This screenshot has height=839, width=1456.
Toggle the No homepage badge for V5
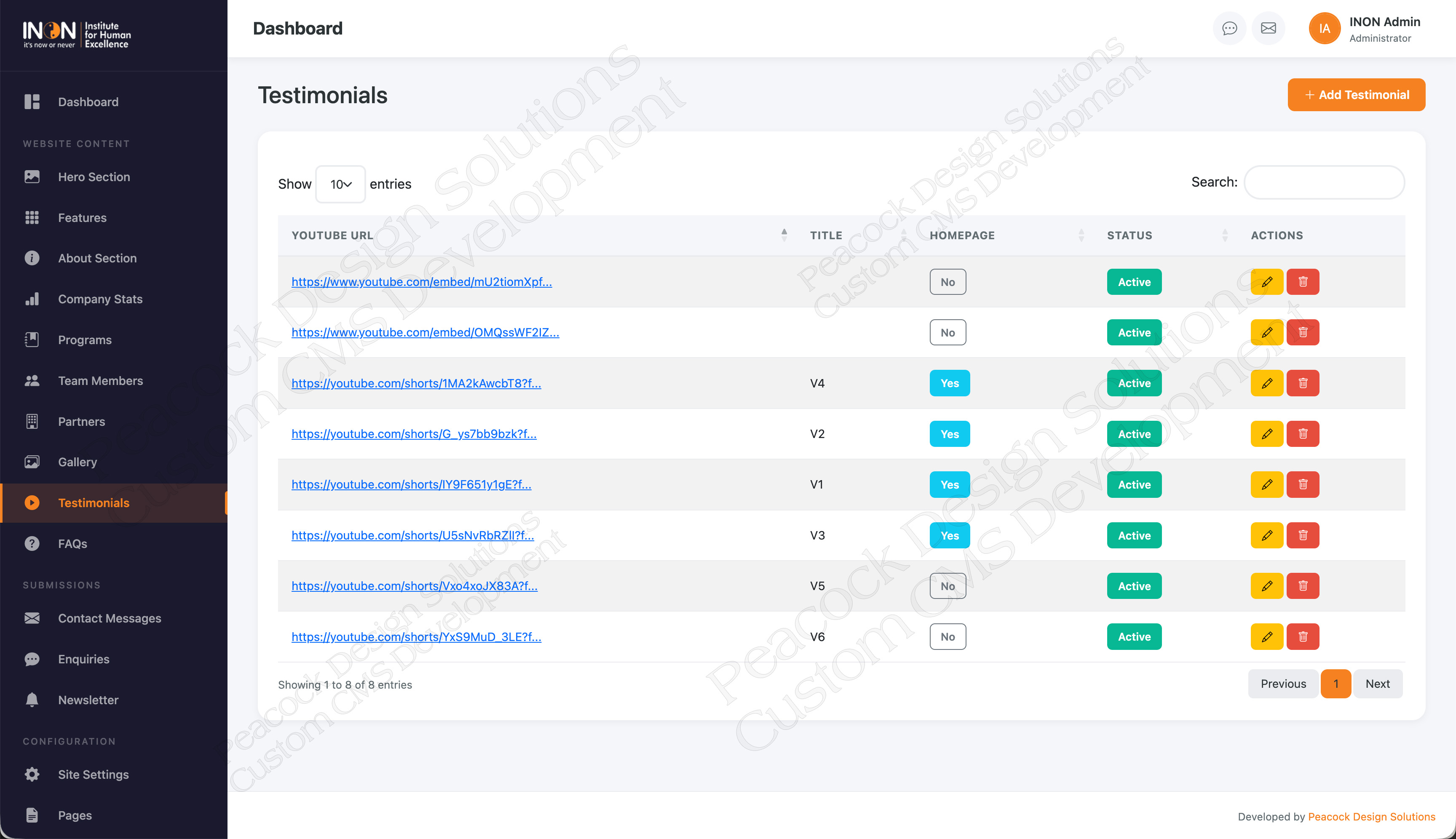point(947,586)
